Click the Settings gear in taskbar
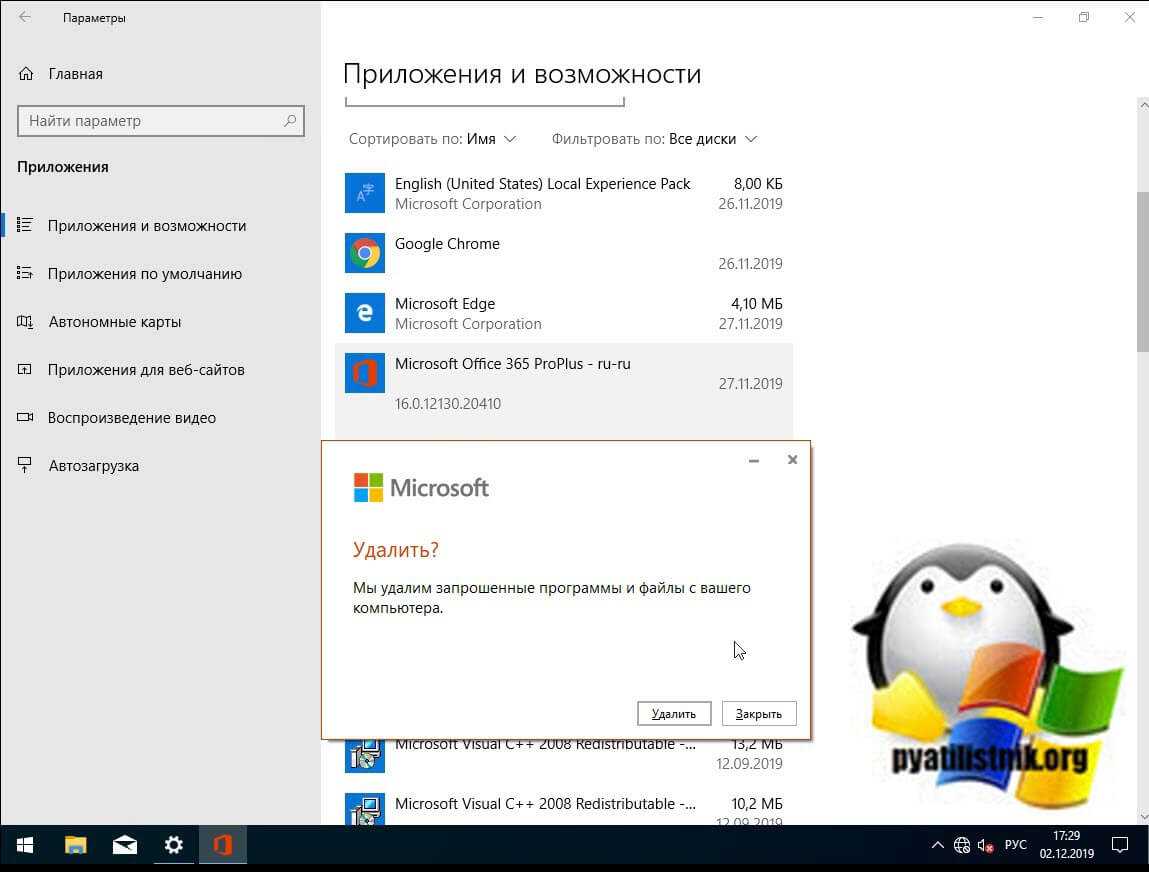The image size is (1149, 872). click(x=174, y=845)
